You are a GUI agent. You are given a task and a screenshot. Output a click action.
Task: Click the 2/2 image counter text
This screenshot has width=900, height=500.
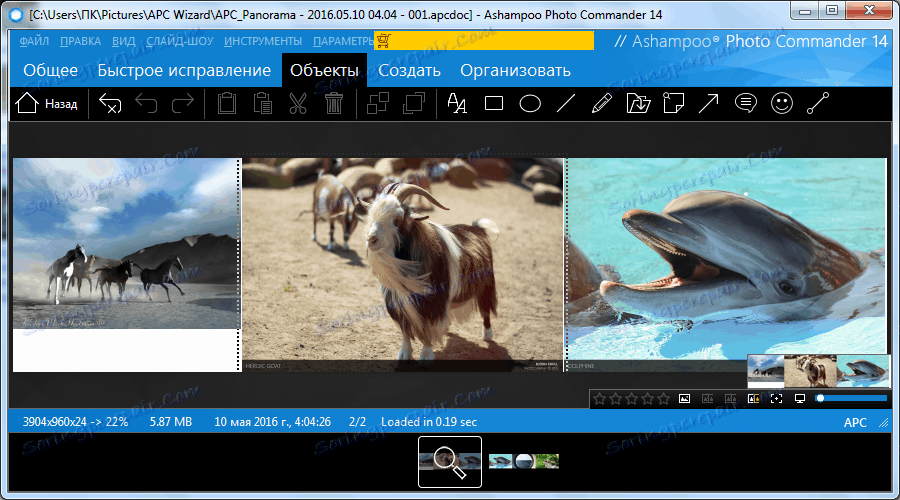pyautogui.click(x=357, y=422)
